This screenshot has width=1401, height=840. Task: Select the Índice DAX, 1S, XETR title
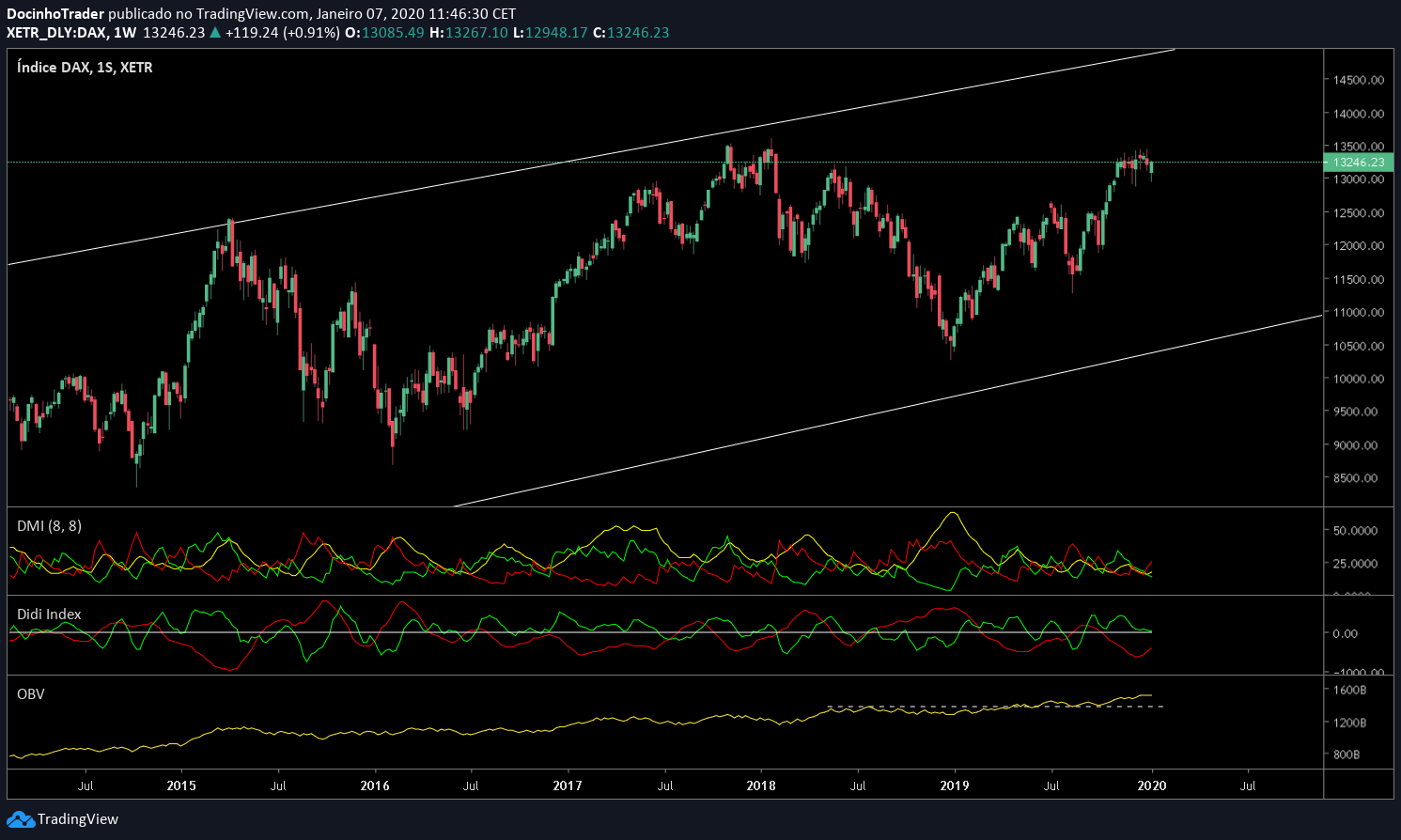(85, 68)
